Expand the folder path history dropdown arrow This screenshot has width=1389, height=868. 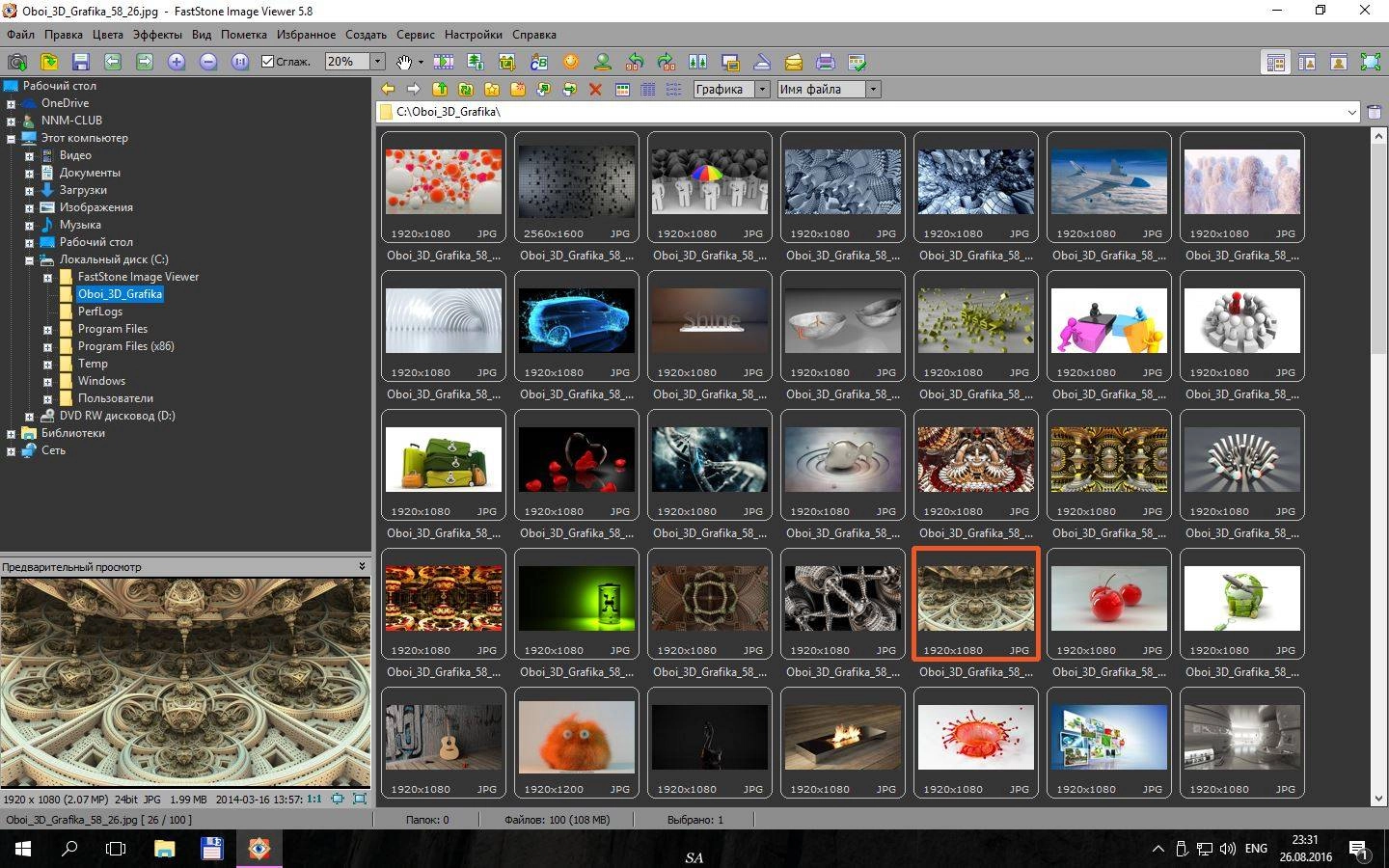pos(1351,112)
